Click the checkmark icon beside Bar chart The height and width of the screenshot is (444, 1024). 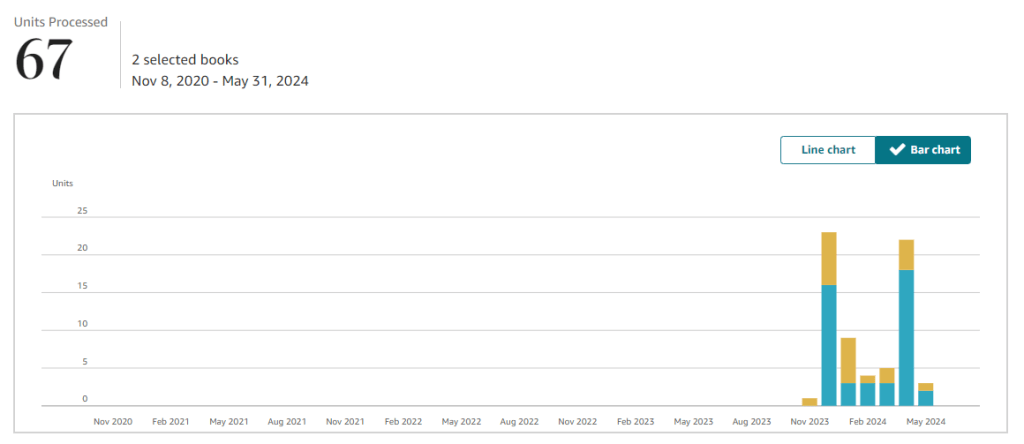point(897,150)
